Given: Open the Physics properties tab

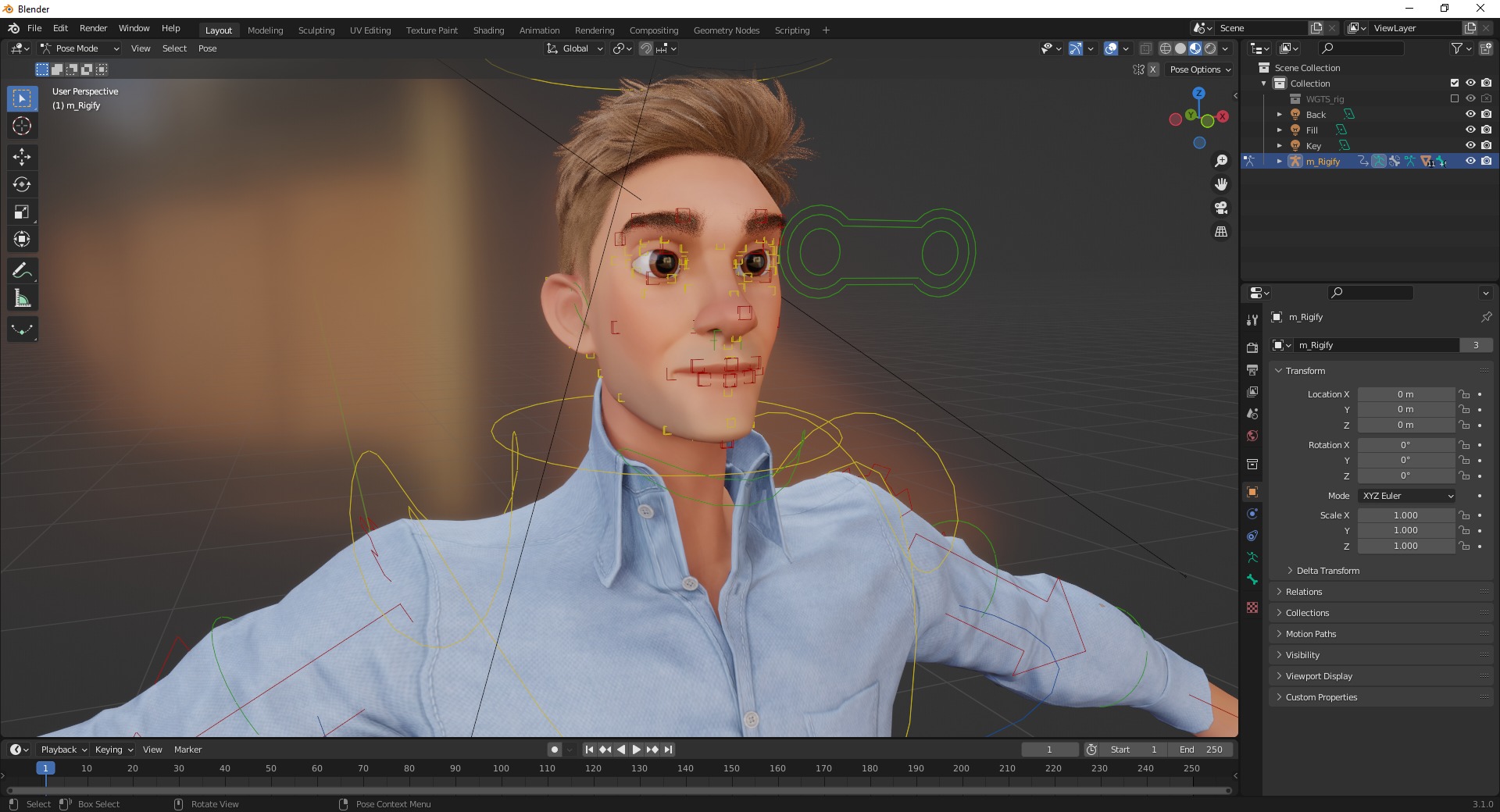Looking at the screenshot, I should [1252, 514].
